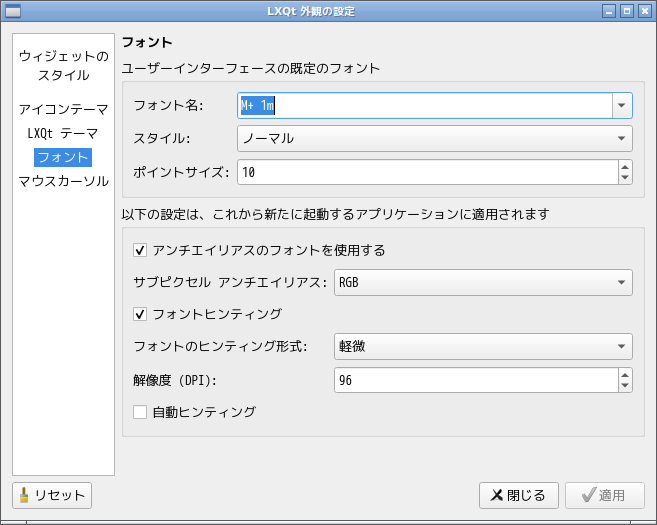Click the 閉じる button
The image size is (657, 525).
tap(519, 495)
